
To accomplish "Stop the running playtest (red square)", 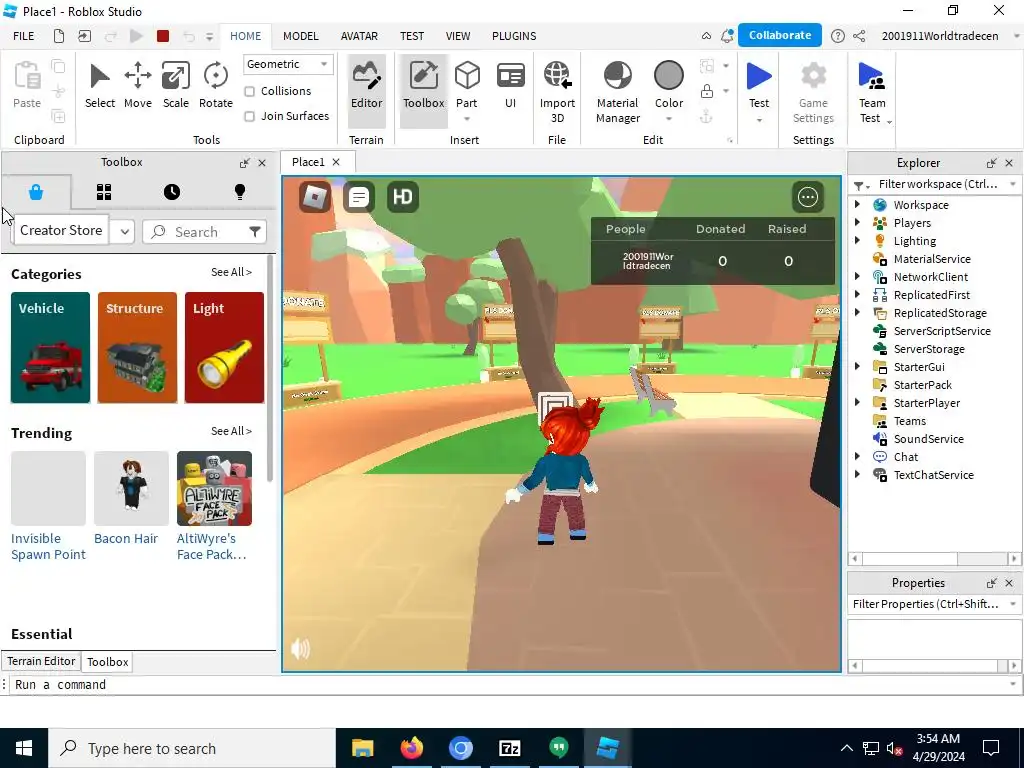I will click(x=163, y=36).
